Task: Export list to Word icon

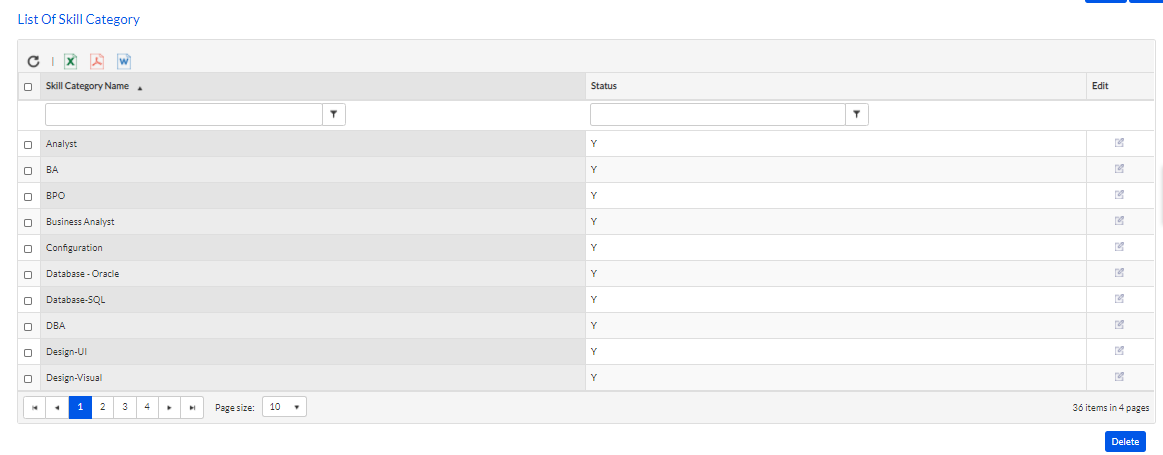Action: (124, 62)
